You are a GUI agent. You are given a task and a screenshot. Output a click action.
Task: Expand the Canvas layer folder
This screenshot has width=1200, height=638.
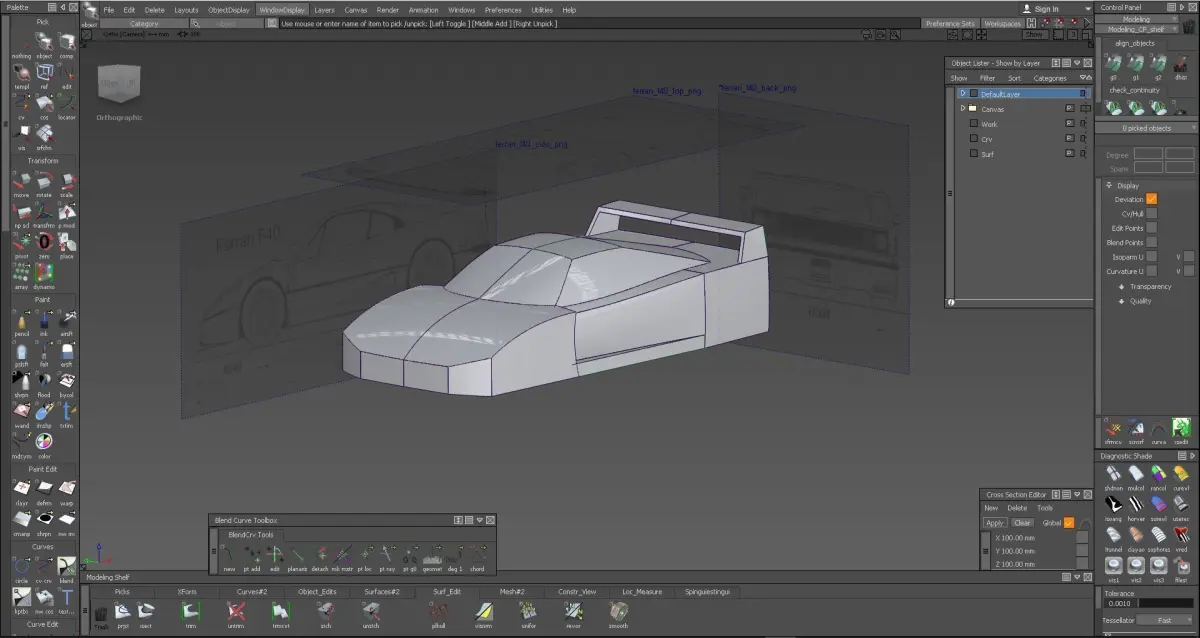click(x=962, y=108)
